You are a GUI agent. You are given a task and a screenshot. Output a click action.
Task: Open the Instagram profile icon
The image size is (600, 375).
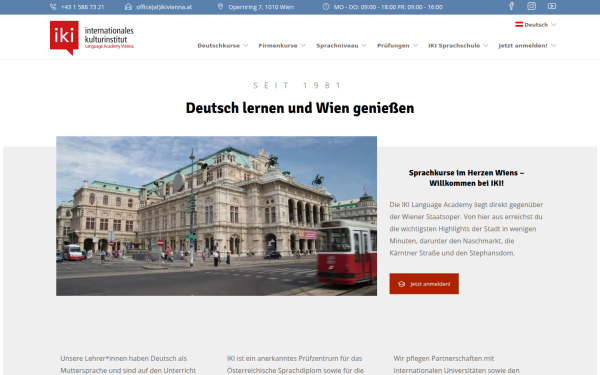click(x=532, y=6)
